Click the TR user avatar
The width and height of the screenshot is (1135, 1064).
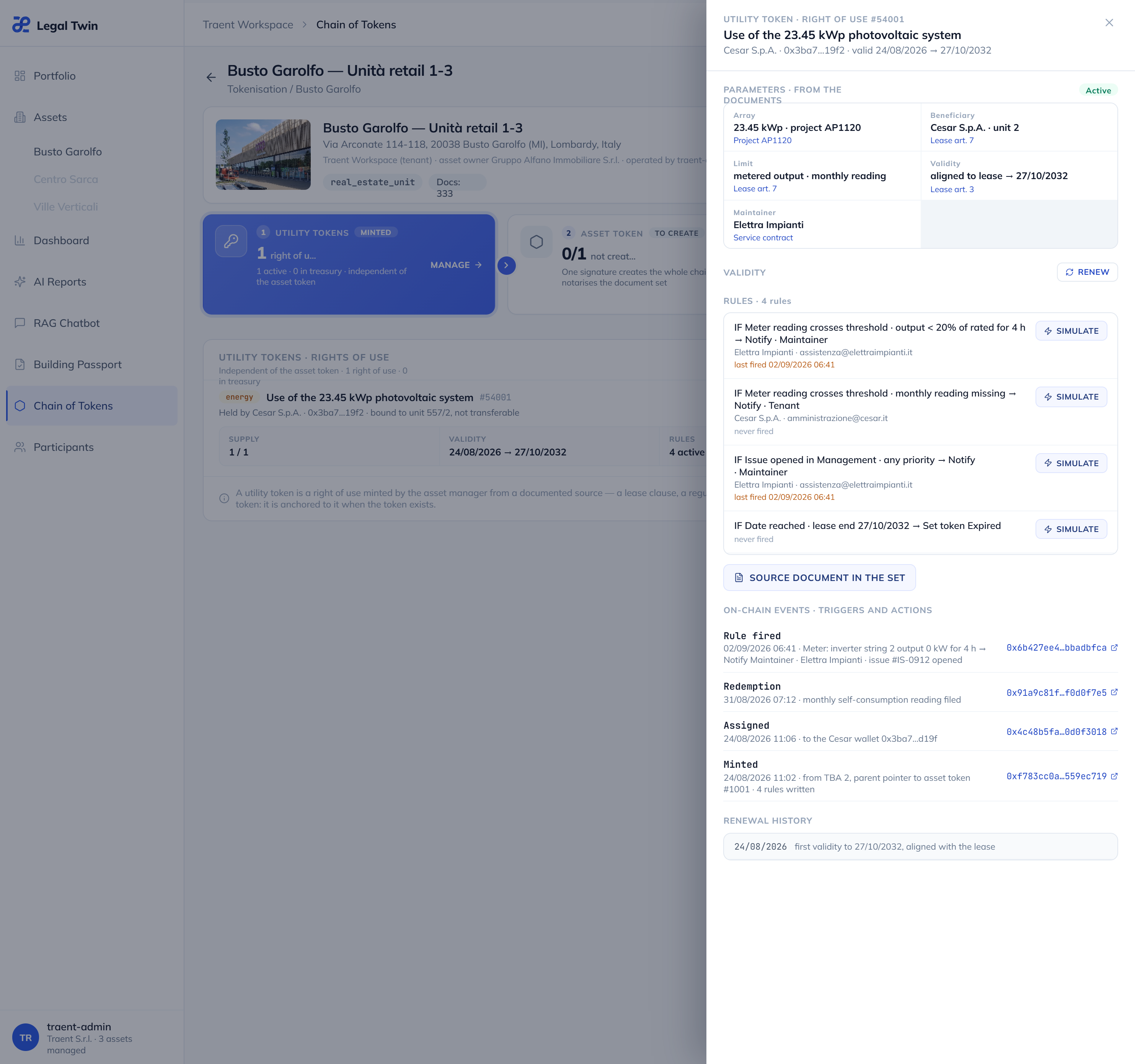click(26, 1038)
